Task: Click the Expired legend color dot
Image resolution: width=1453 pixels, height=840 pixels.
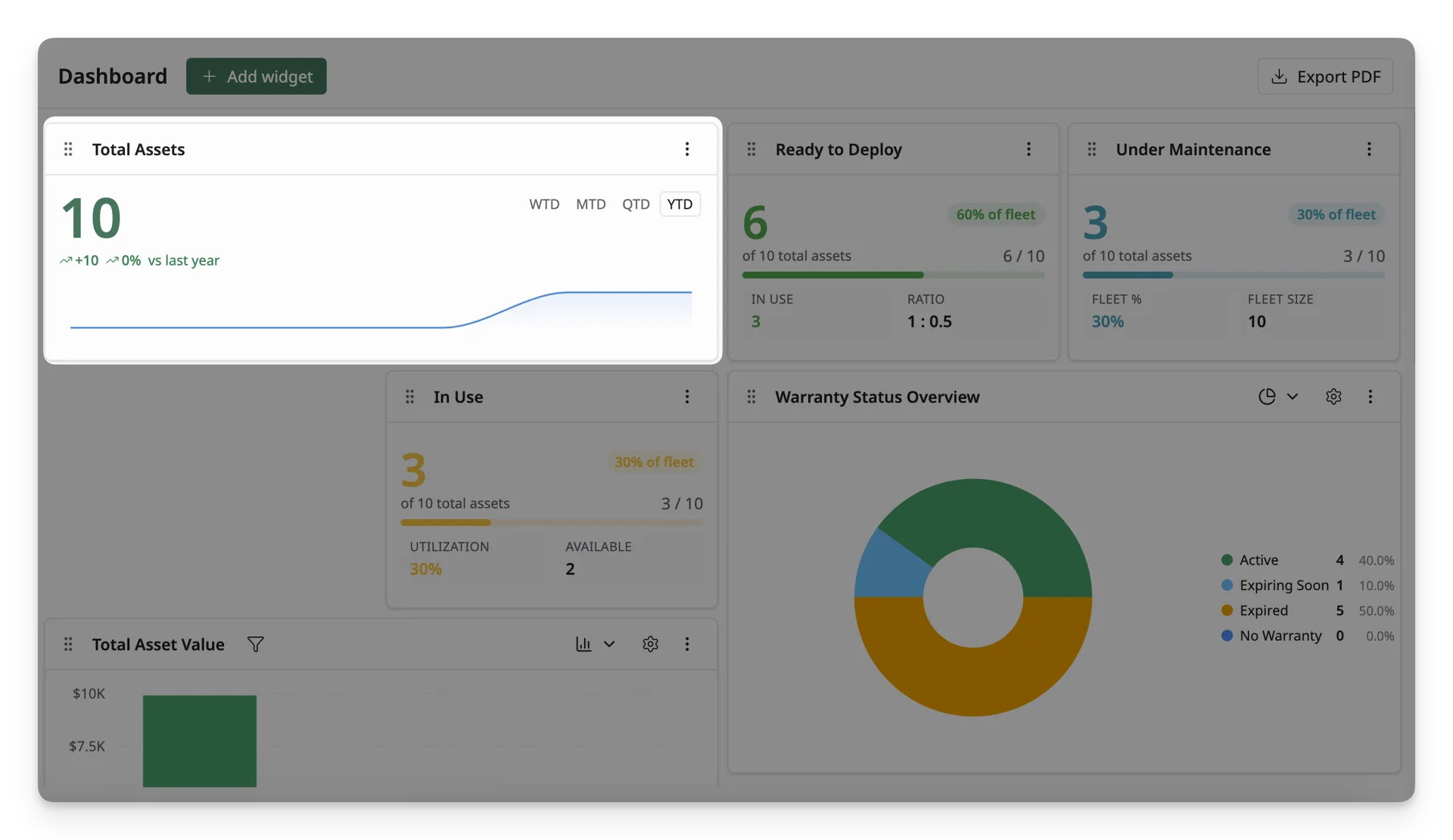Action: pos(1227,611)
